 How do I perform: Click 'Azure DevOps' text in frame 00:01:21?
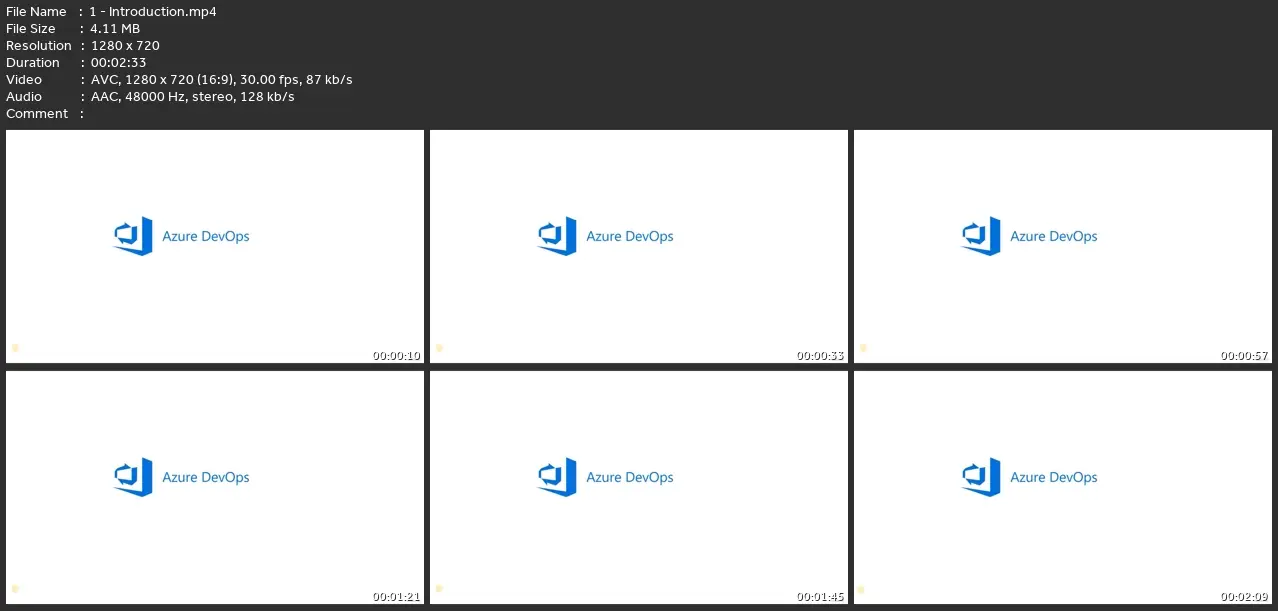[206, 478]
